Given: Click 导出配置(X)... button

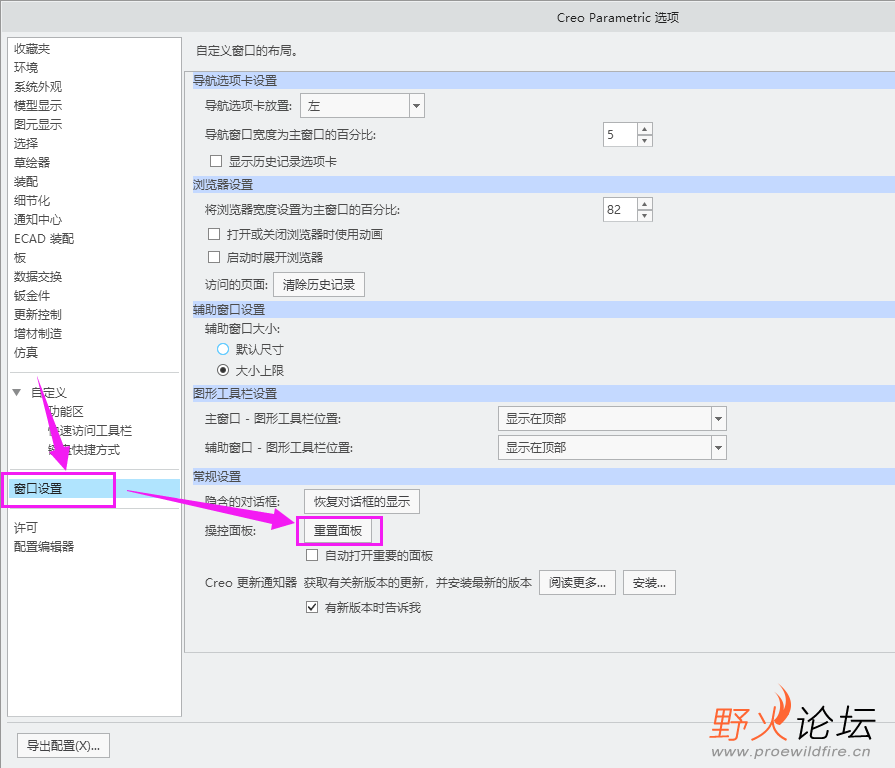Looking at the screenshot, I should (x=63, y=746).
